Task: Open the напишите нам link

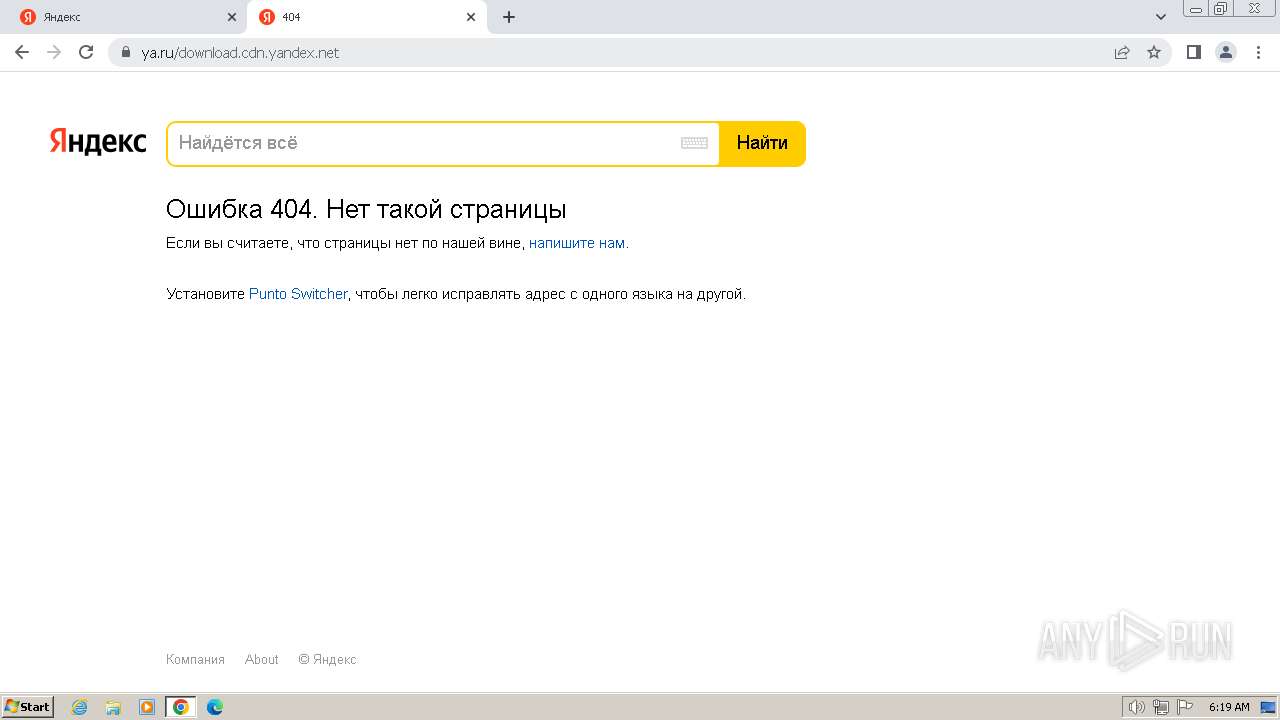Action: click(577, 243)
